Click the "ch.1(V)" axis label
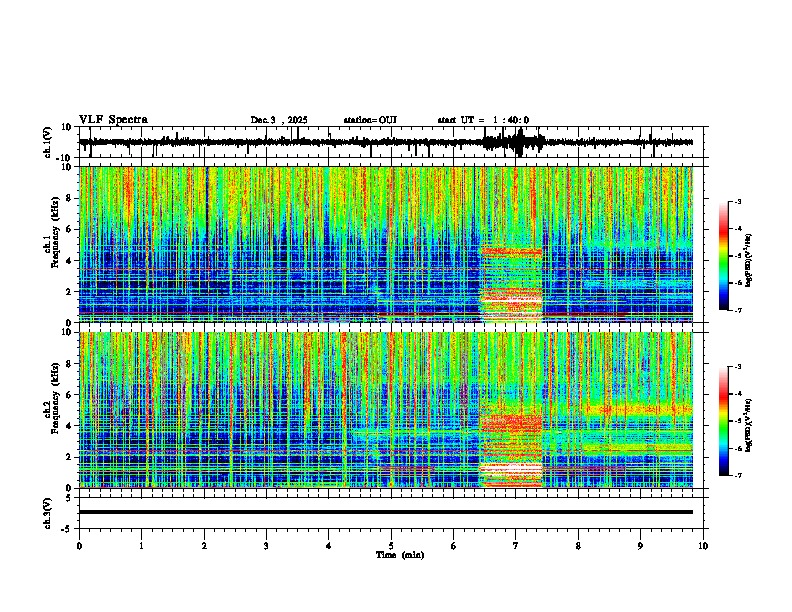This screenshot has width=792, height=612. [48, 142]
